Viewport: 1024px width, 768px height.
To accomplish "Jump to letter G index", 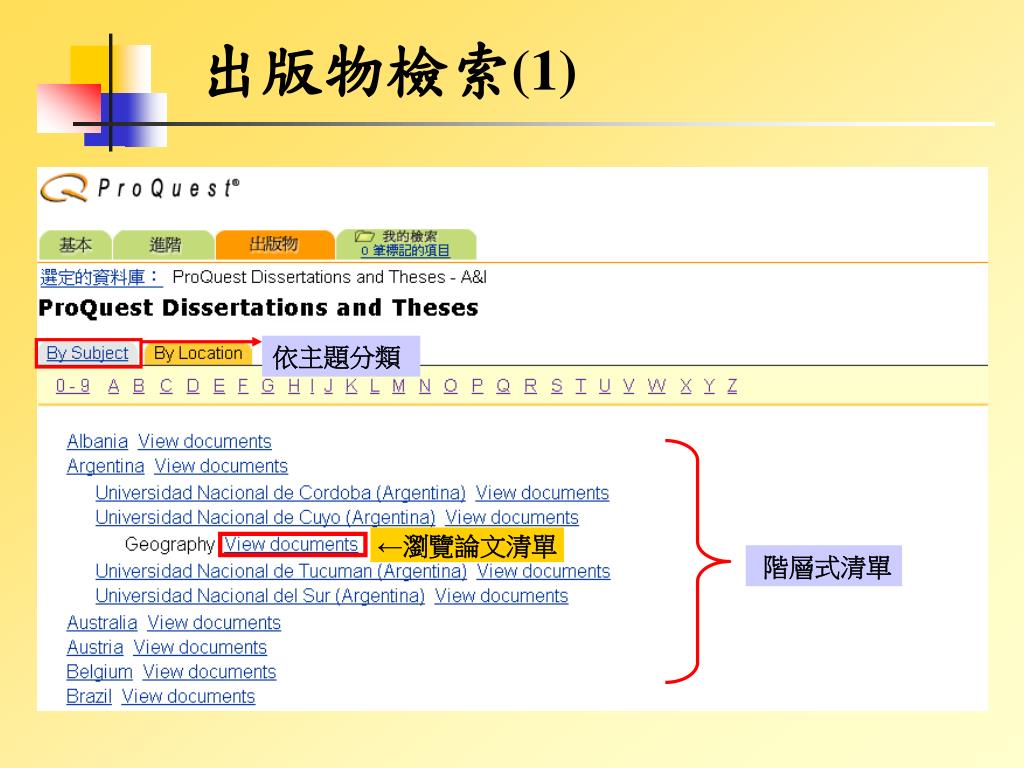I will point(268,386).
